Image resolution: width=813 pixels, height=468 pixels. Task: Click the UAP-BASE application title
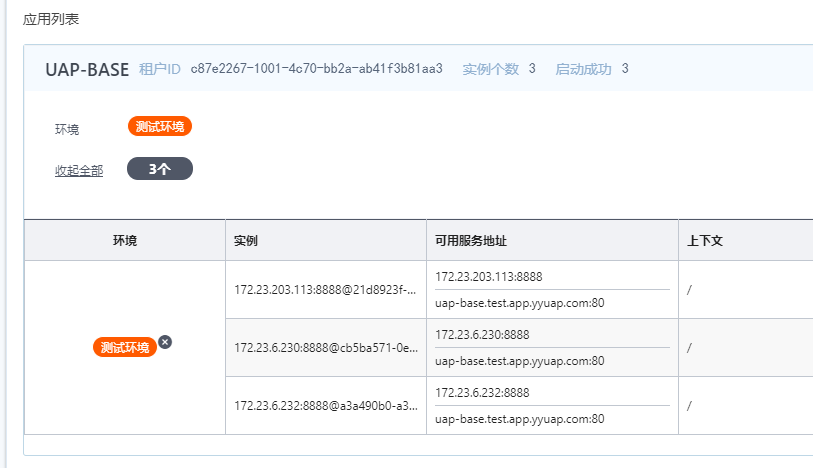87,69
